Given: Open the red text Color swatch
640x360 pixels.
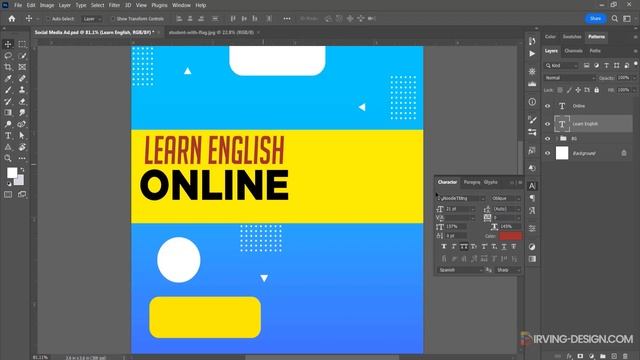Looking at the screenshot, I should pyautogui.click(x=510, y=236).
